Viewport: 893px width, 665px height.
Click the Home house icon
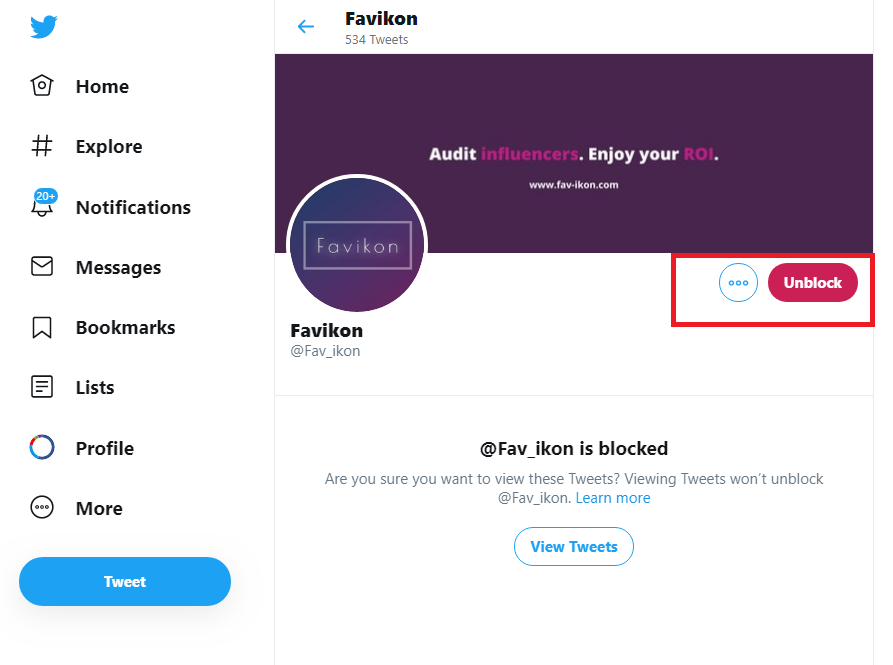pyautogui.click(x=42, y=86)
